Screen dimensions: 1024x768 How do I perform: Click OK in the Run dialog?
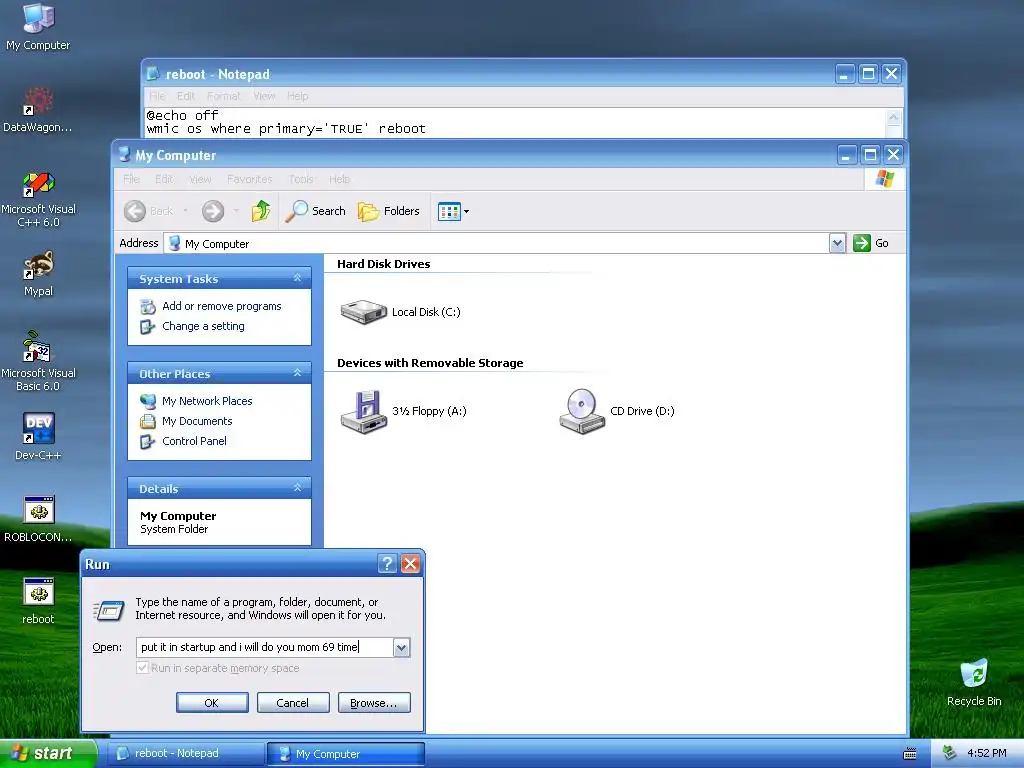tap(212, 703)
